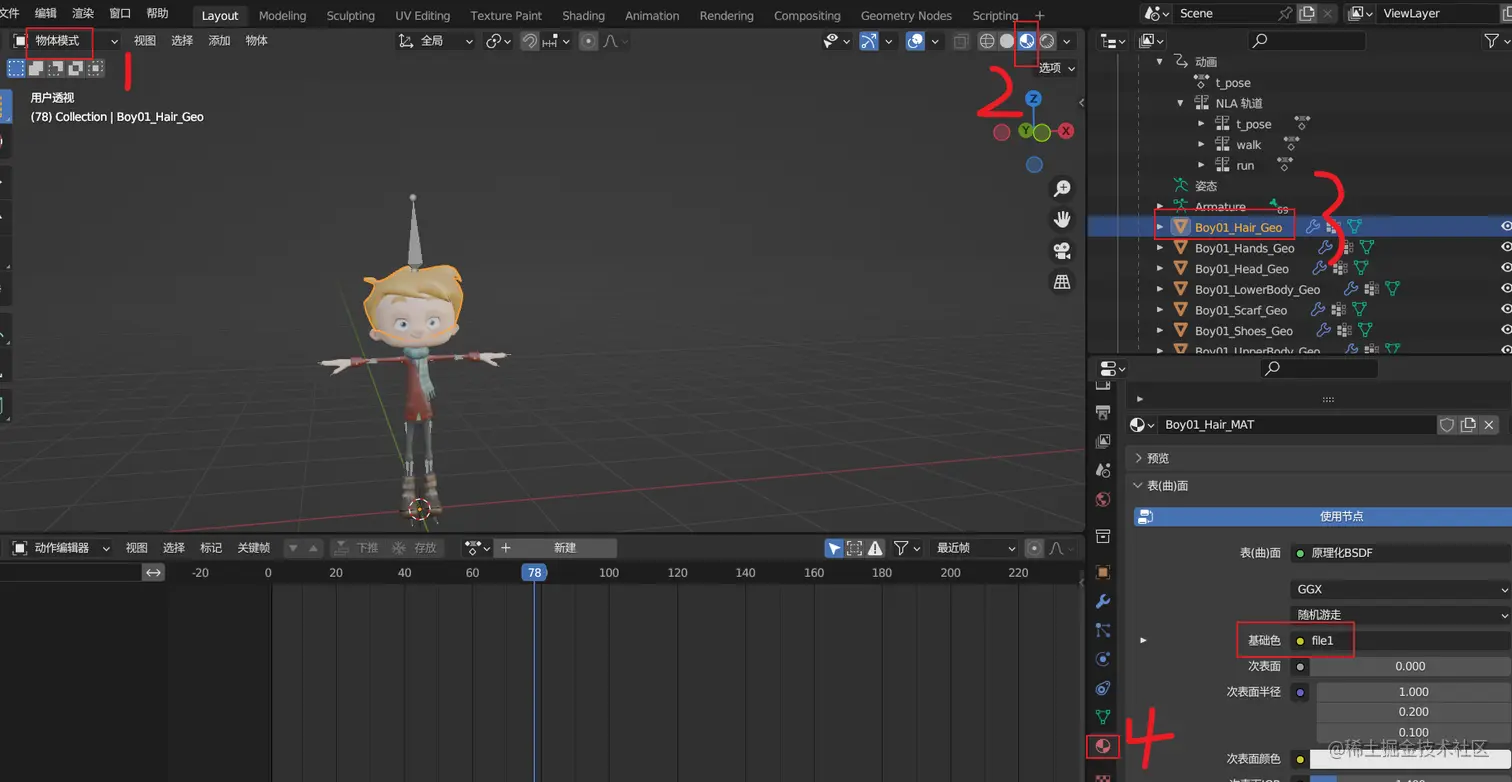
Task: Switch to the UV Editing workspace tab
Action: (422, 16)
